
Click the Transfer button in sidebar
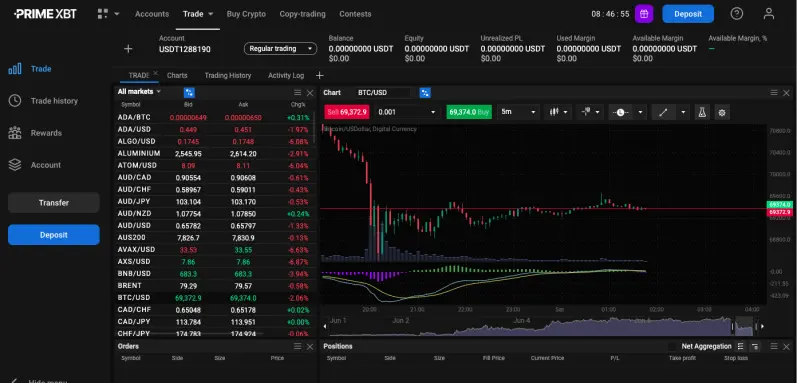[54, 203]
